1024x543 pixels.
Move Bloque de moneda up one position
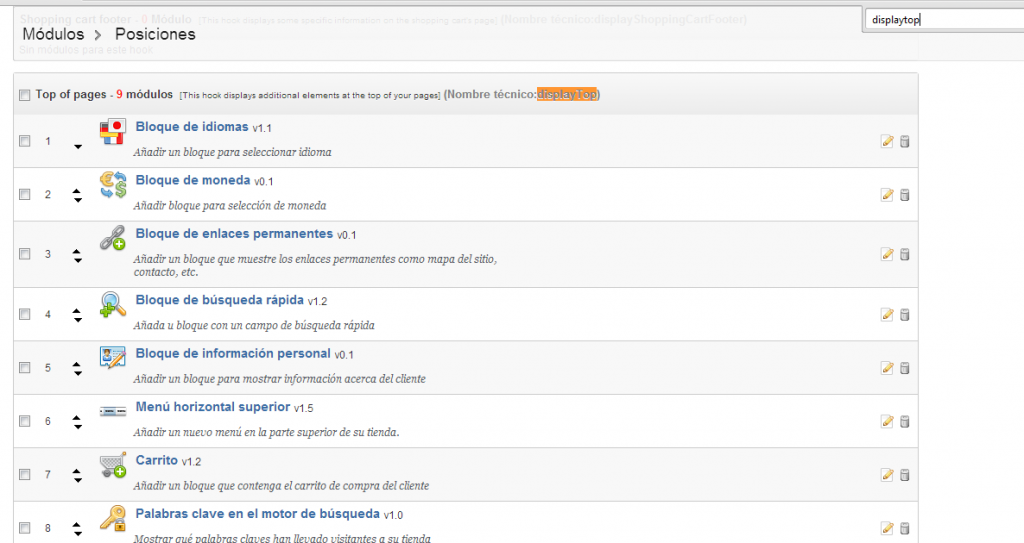(78, 191)
